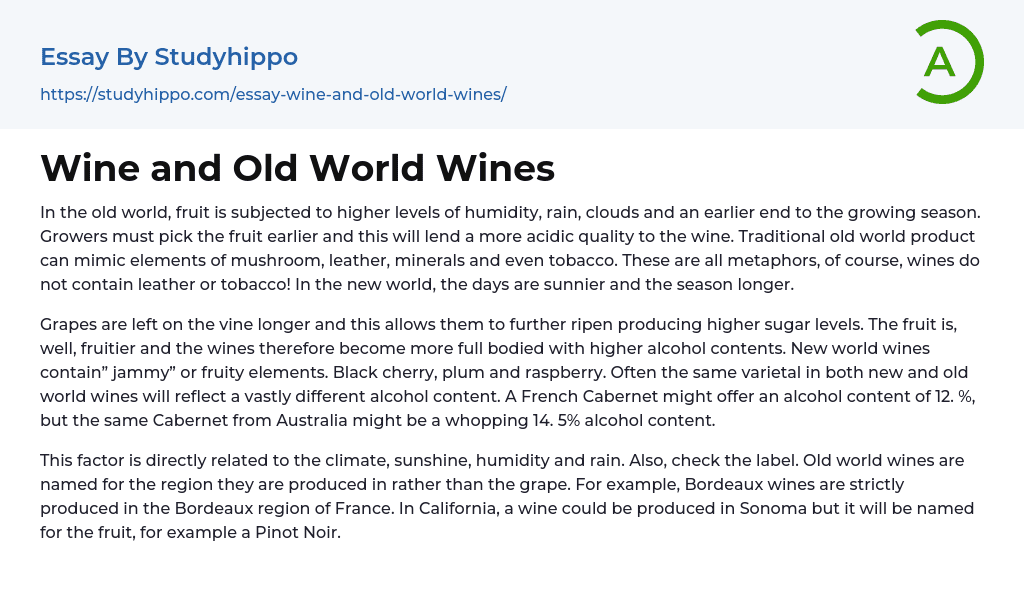Click the Wine and Old World Wines heading

tap(297, 168)
